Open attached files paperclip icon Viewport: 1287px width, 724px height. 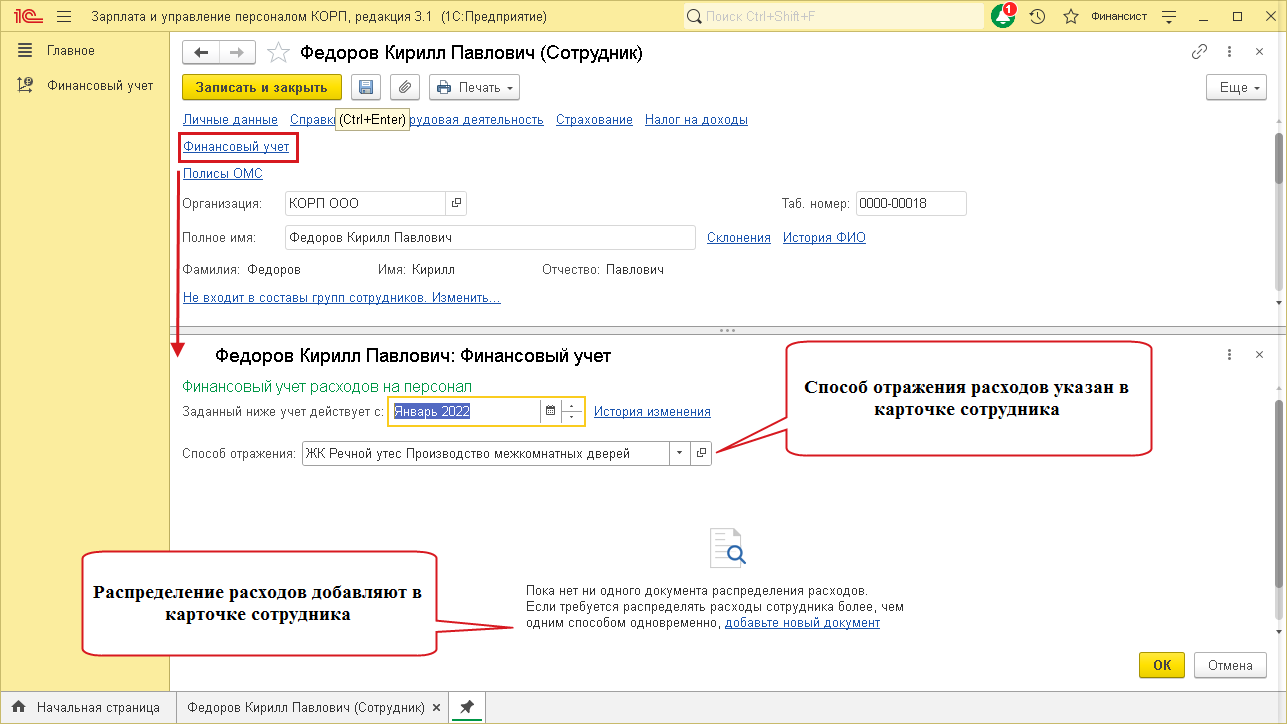(404, 87)
